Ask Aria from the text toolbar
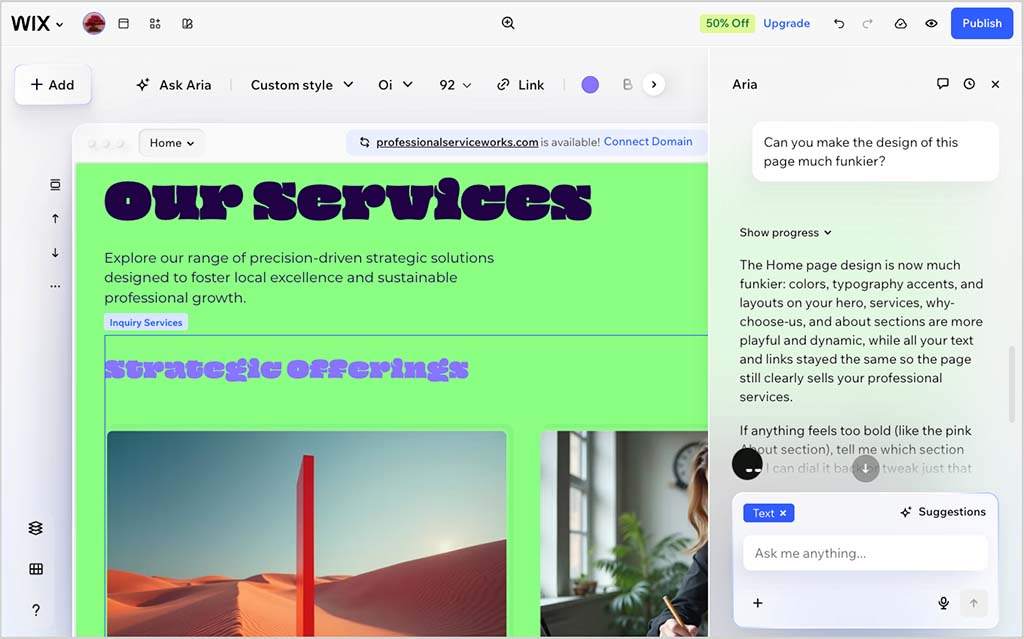Viewport: 1024px width, 639px height. click(x=174, y=85)
